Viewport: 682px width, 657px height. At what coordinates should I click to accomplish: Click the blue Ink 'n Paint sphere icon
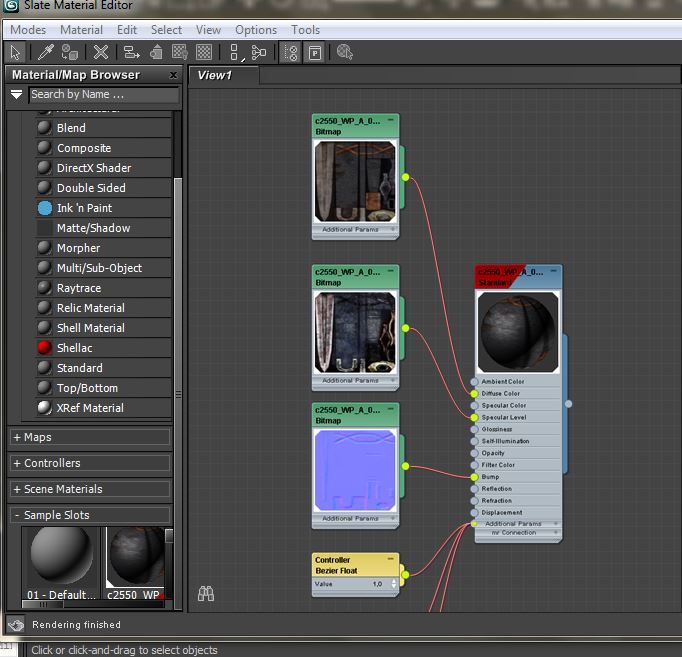[44, 208]
